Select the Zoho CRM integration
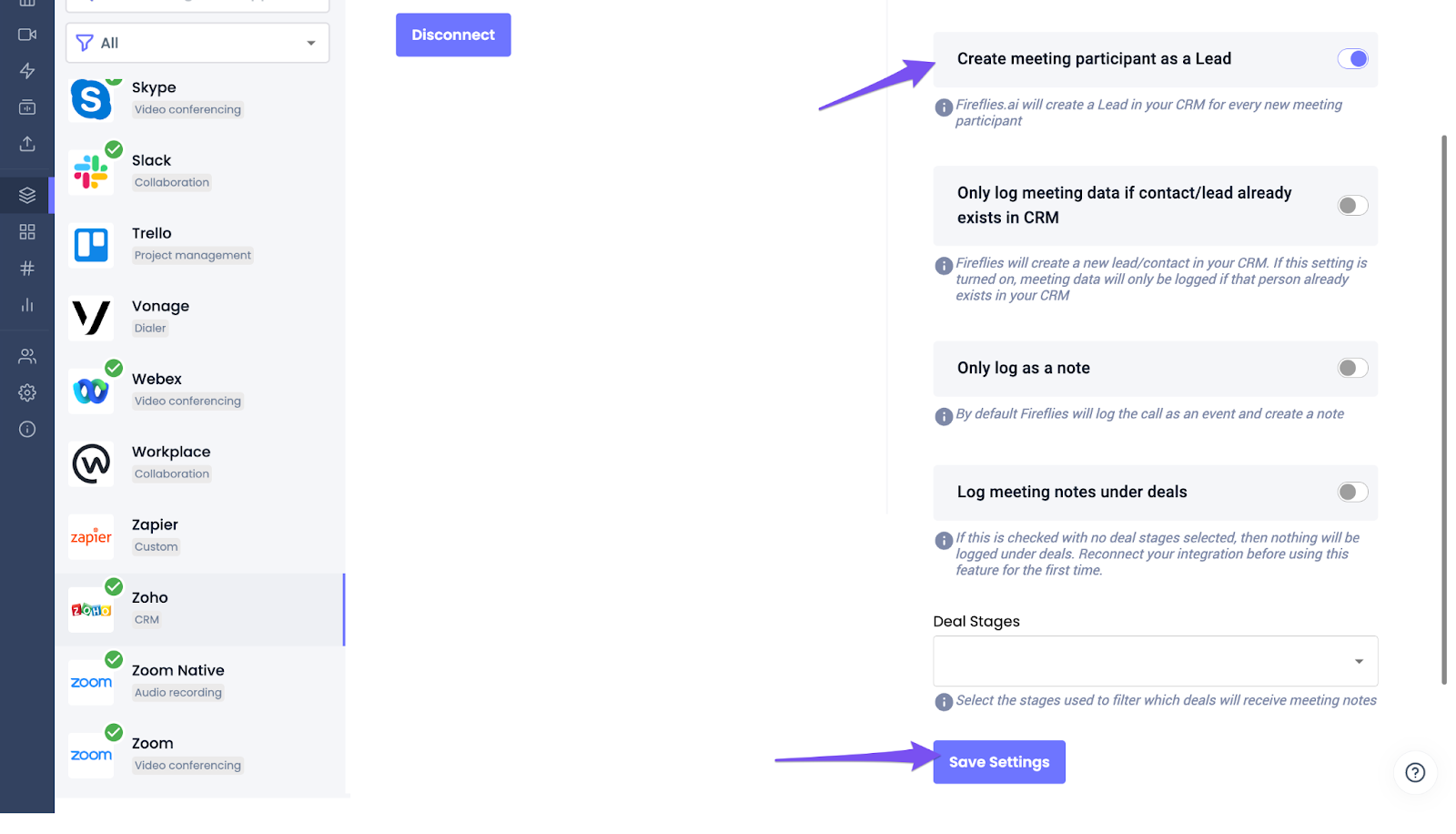The image size is (1456, 834). (198, 609)
